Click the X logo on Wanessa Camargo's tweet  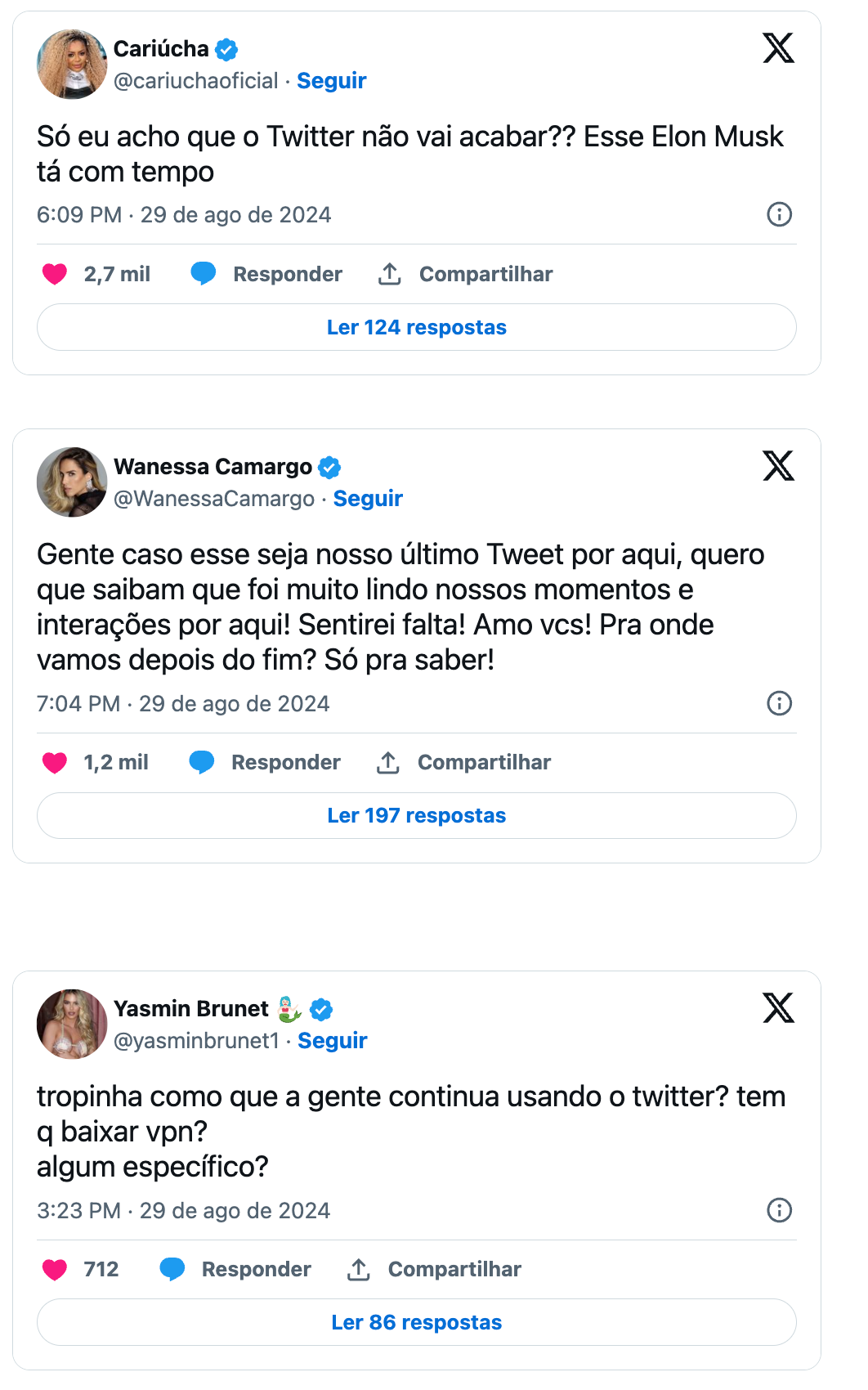click(x=778, y=465)
